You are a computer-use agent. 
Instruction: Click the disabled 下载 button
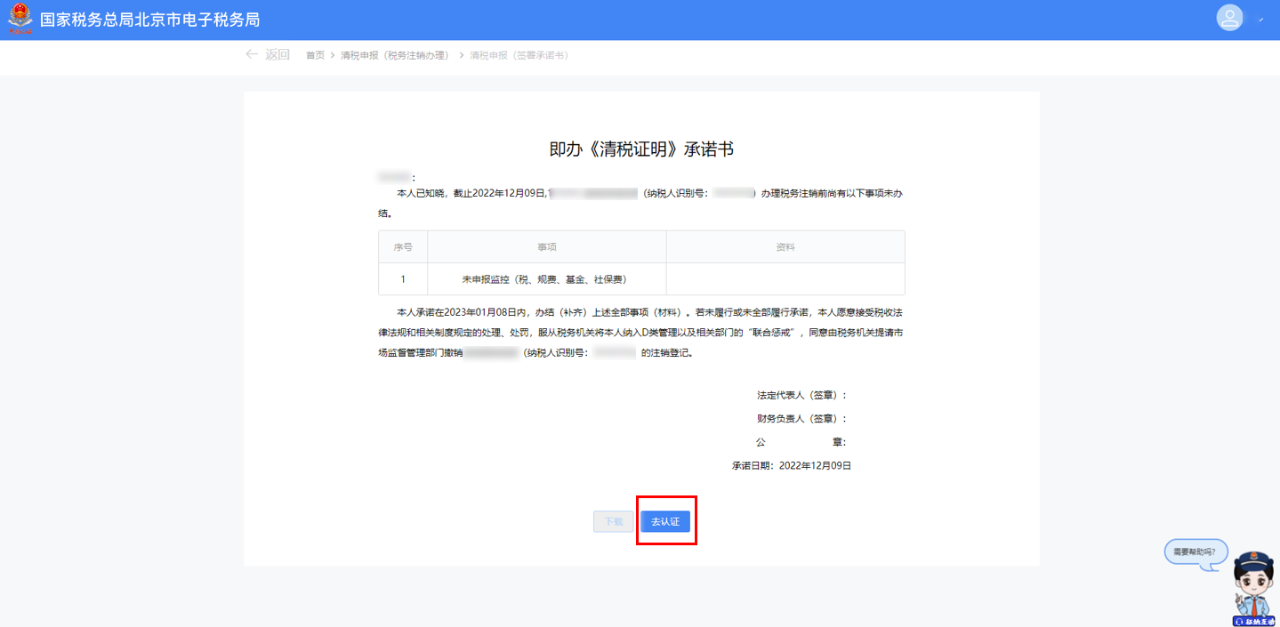613,521
